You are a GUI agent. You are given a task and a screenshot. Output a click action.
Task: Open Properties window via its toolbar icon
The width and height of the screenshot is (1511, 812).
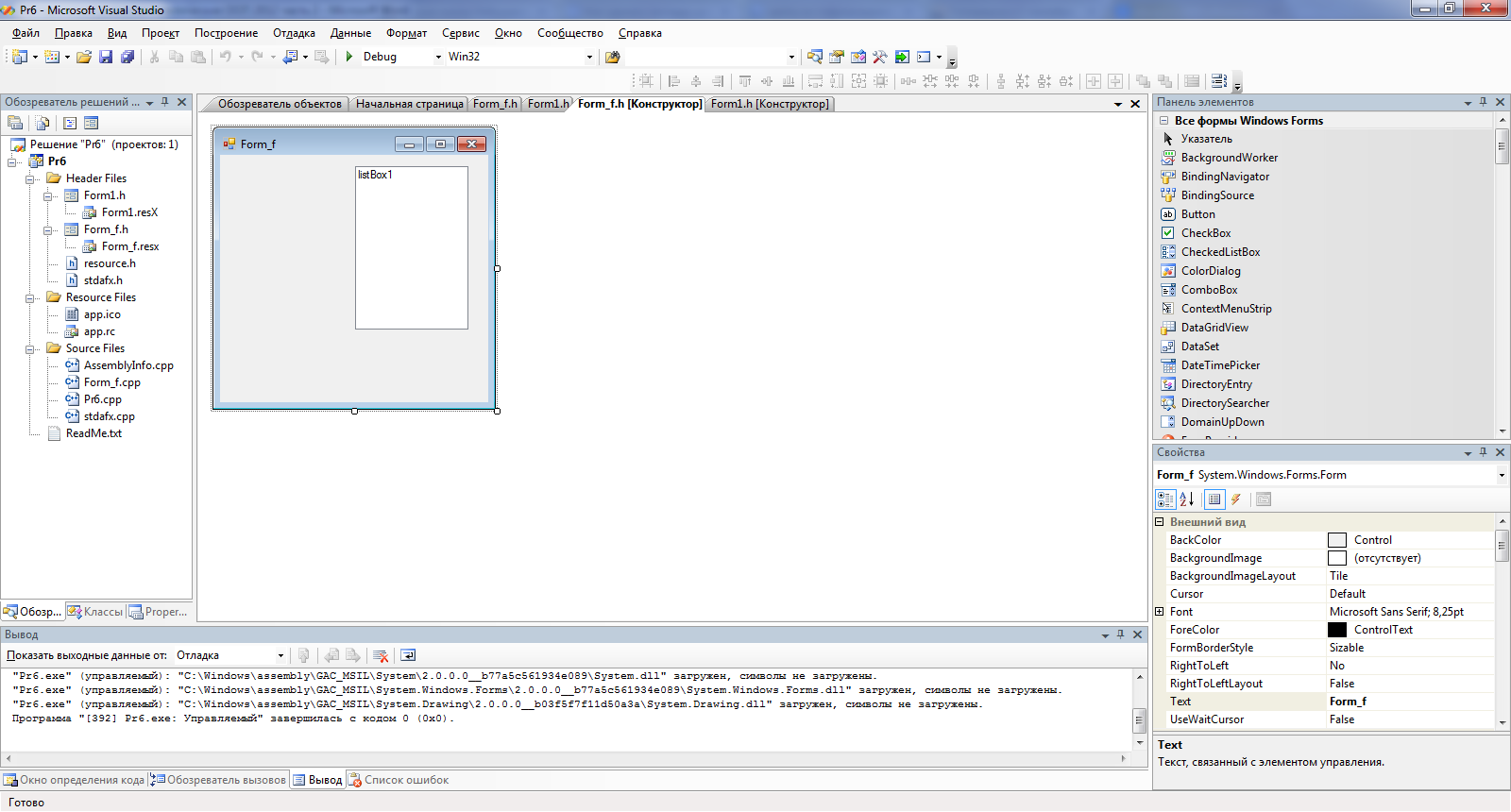(x=836, y=57)
